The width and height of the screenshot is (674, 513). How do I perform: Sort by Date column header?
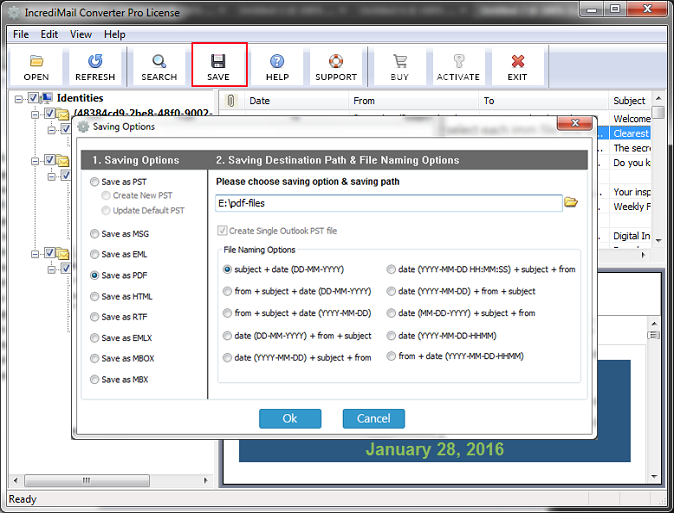[297, 101]
